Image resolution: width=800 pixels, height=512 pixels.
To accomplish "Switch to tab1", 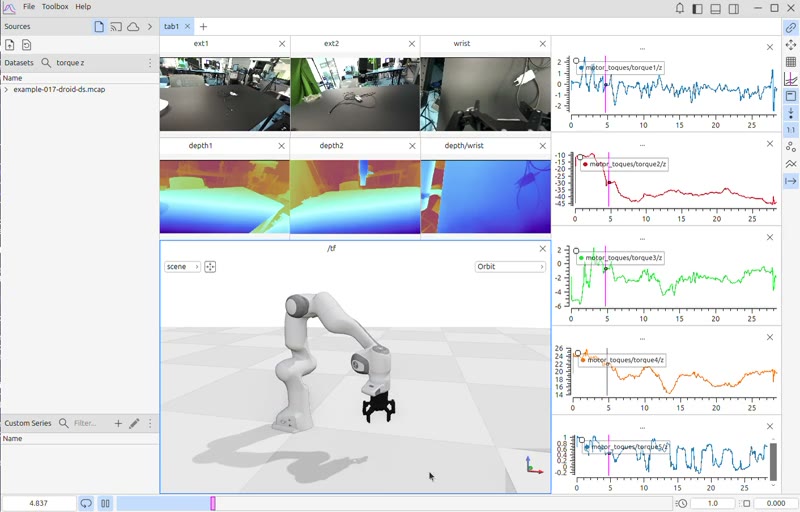I will tap(171, 27).
